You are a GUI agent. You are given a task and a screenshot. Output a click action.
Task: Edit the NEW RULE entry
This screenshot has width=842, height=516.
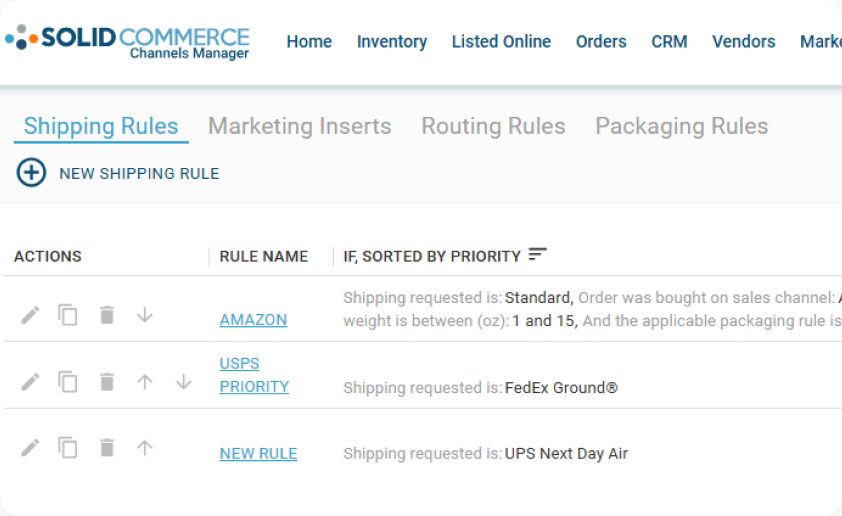(30, 448)
